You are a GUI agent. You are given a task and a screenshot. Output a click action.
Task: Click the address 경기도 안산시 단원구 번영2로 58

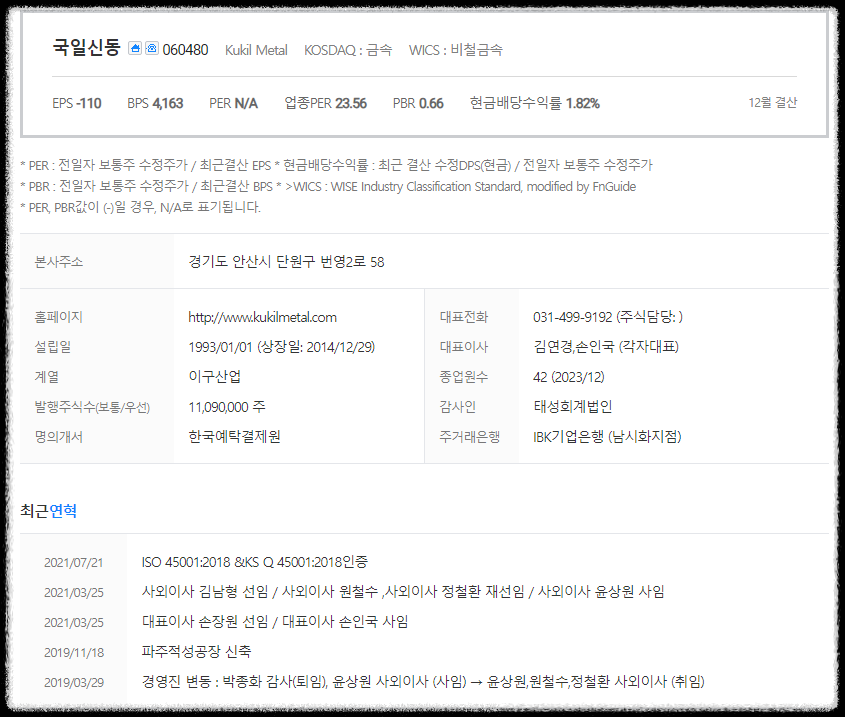[286, 262]
